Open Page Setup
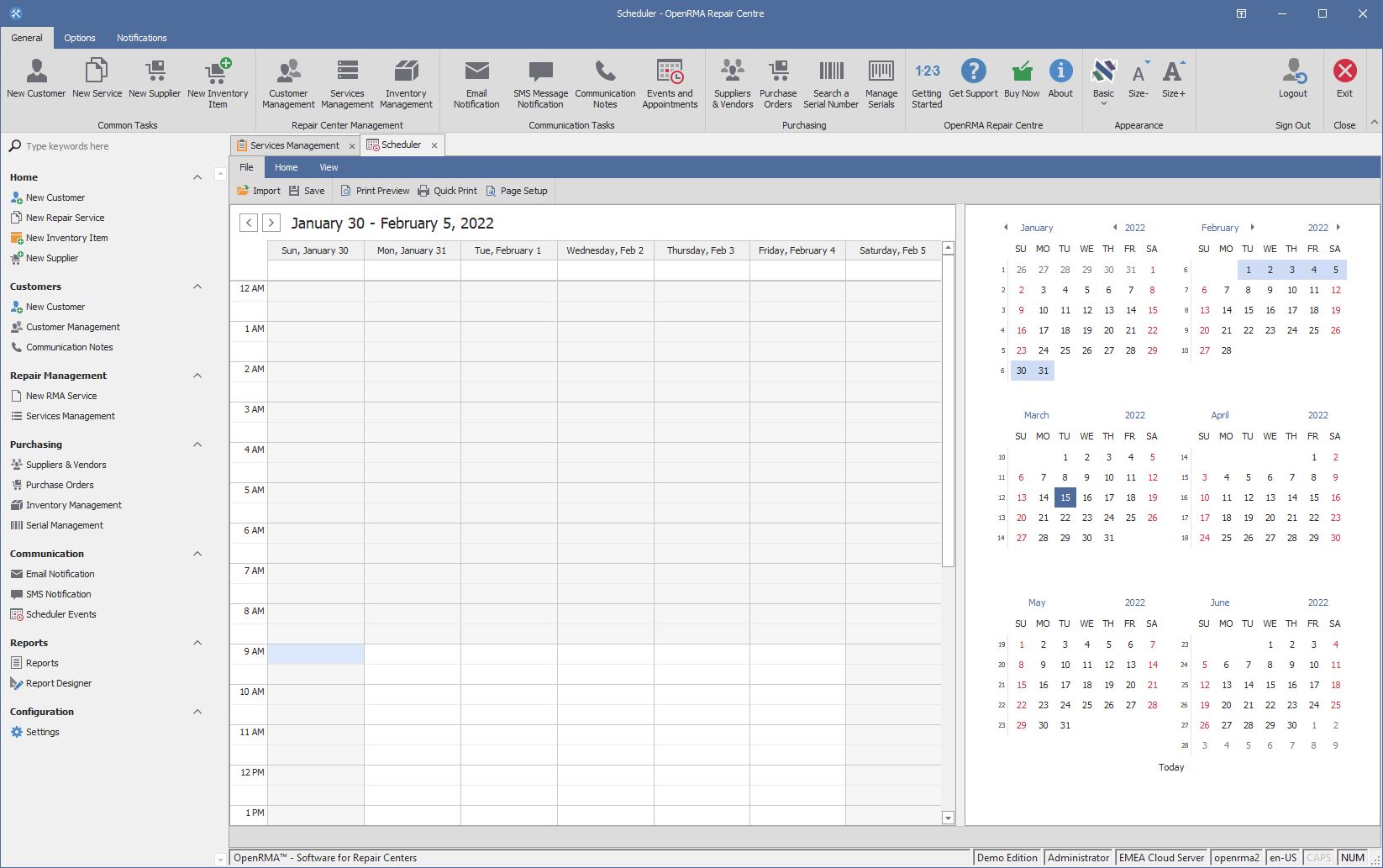 click(x=517, y=191)
